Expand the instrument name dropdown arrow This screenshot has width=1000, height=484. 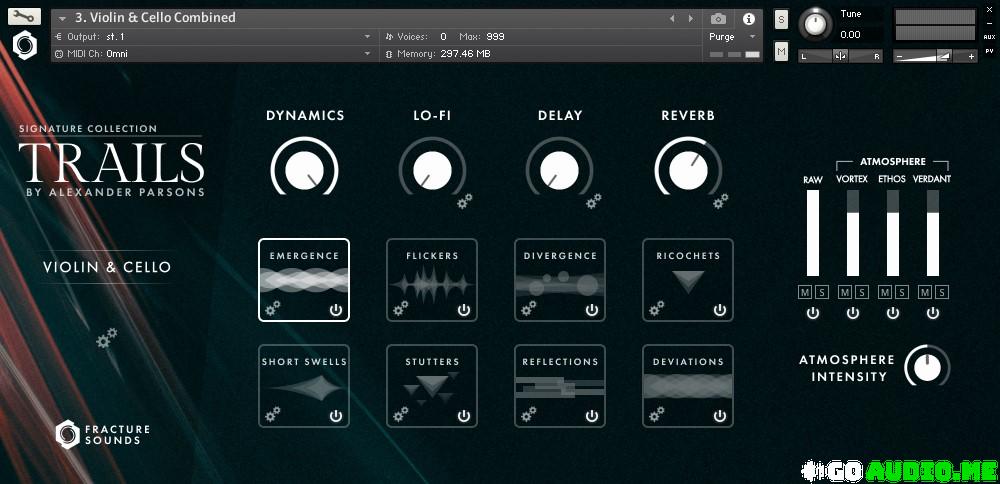pos(62,18)
